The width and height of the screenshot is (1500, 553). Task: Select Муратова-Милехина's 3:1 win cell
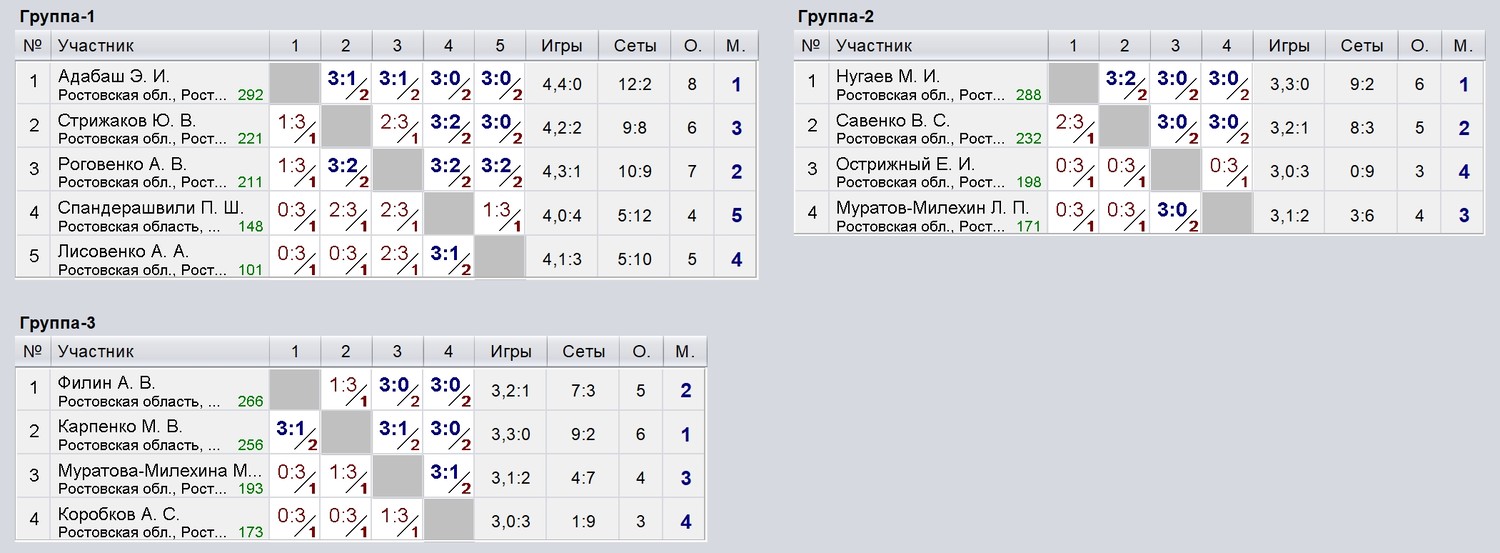pyautogui.click(x=449, y=477)
